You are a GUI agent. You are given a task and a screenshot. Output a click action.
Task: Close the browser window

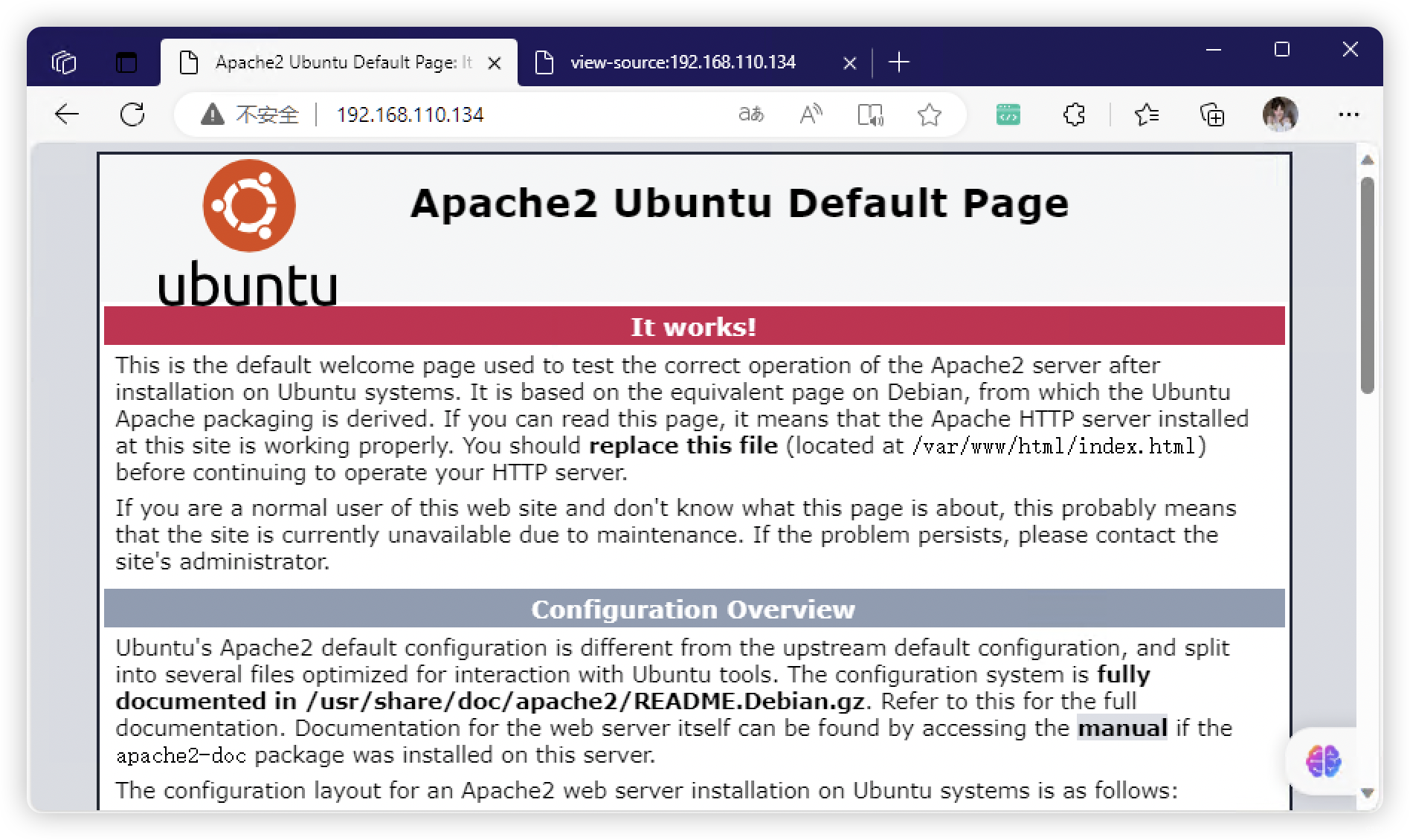(x=1351, y=50)
